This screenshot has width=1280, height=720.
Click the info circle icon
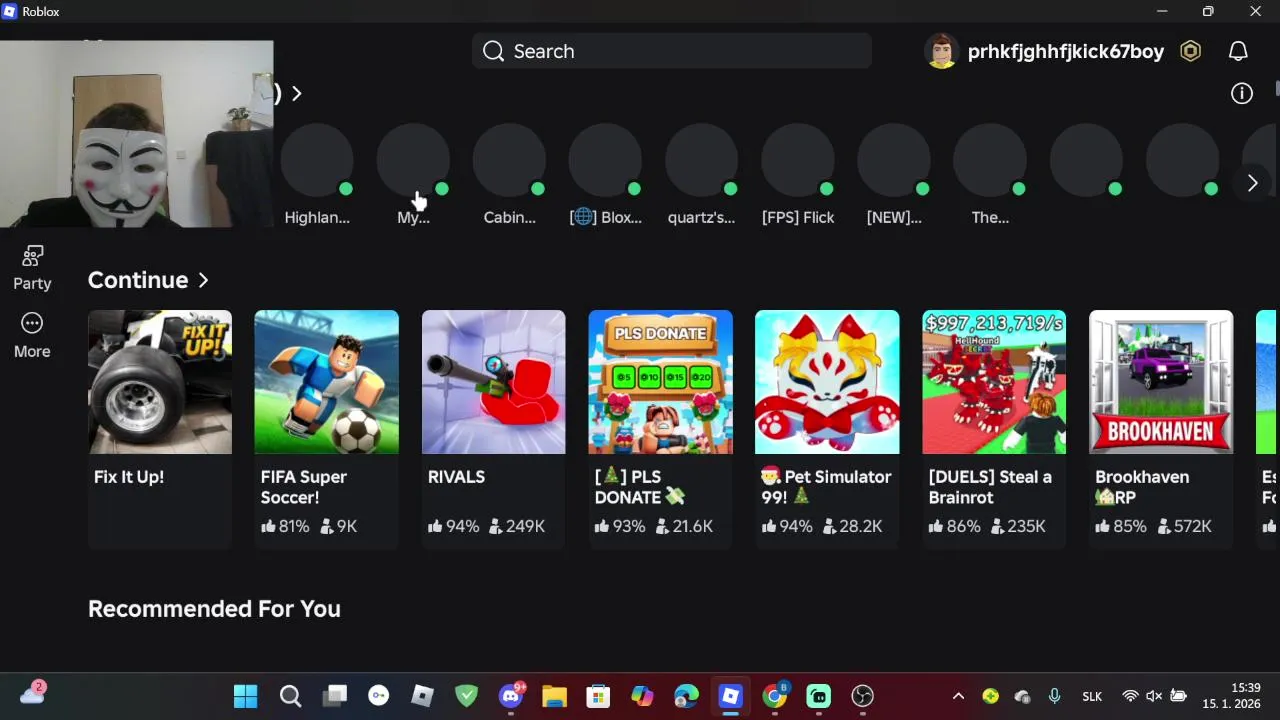pos(1242,93)
